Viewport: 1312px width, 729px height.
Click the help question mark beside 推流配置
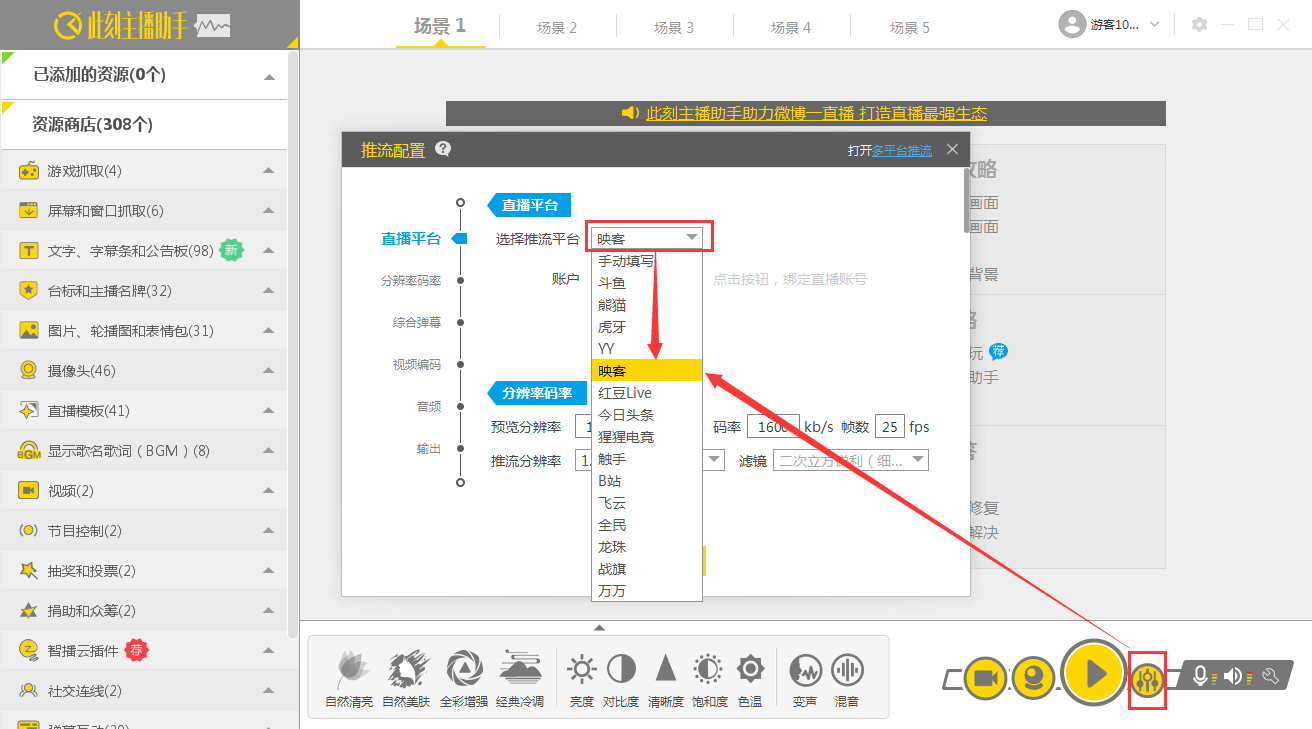pyautogui.click(x=443, y=149)
